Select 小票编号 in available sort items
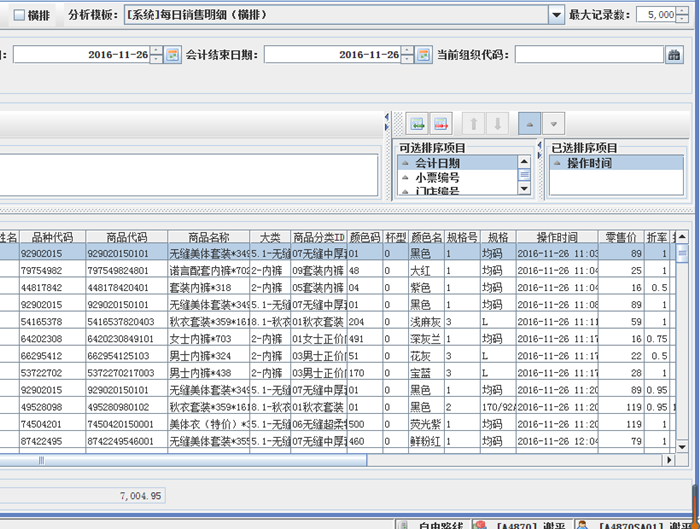 click(x=437, y=177)
